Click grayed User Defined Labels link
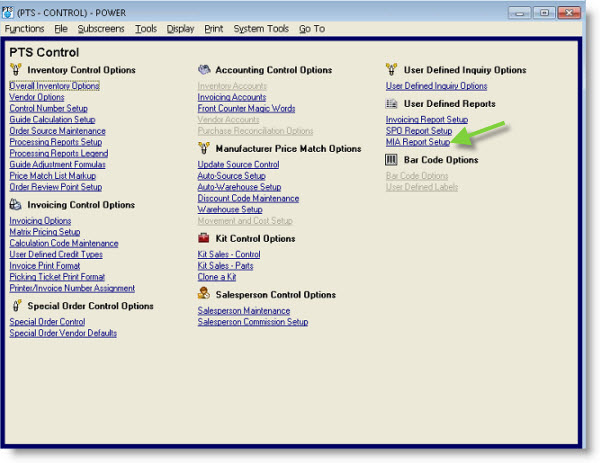This screenshot has width=600, height=463. point(422,187)
